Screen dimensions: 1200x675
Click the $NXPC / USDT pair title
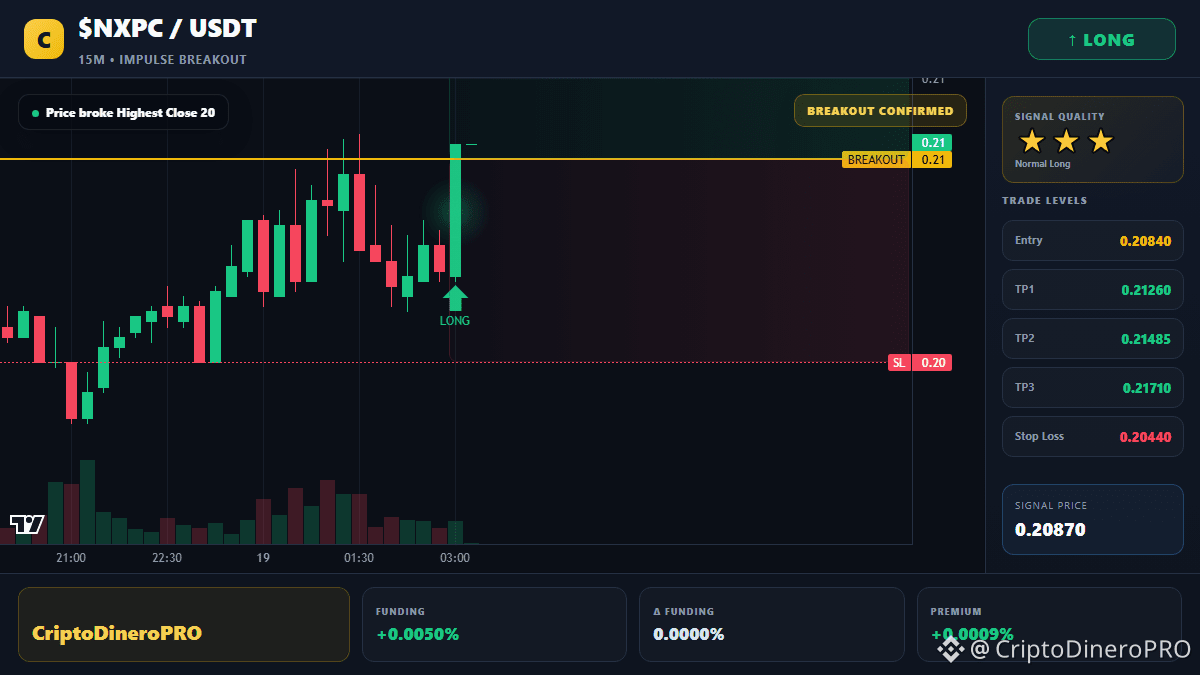point(168,29)
